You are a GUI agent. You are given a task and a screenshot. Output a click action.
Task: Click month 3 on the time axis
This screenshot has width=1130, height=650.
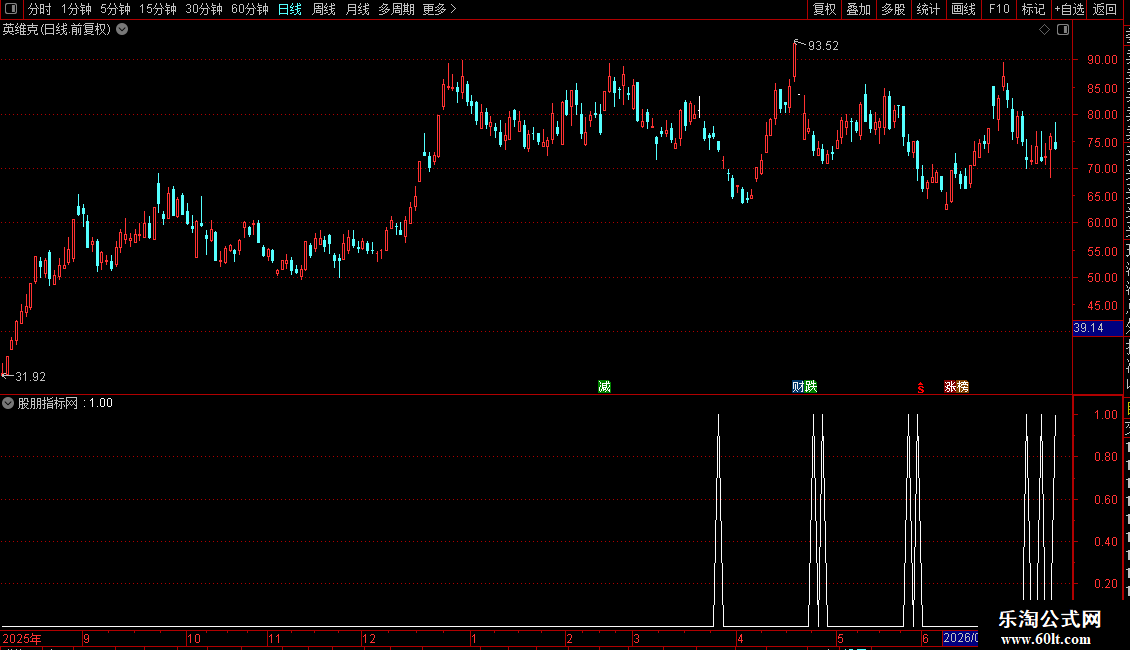click(636, 638)
